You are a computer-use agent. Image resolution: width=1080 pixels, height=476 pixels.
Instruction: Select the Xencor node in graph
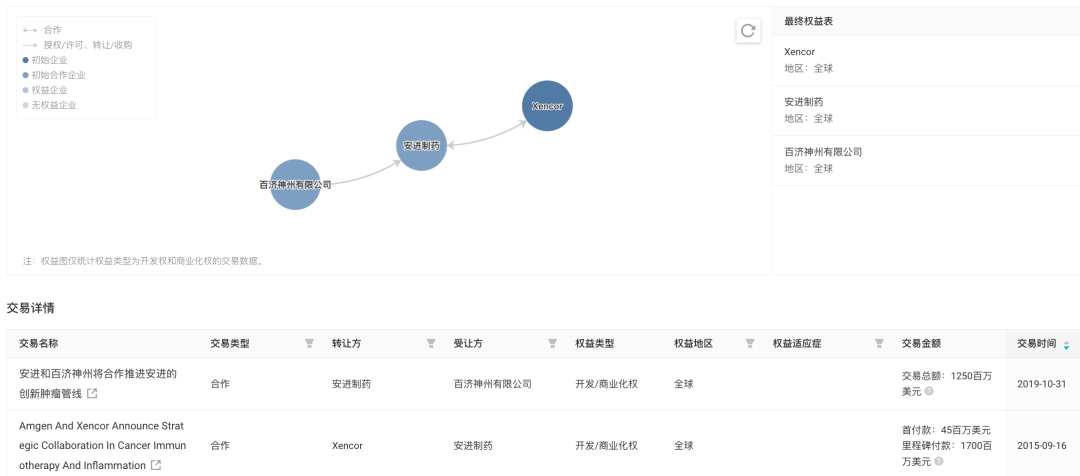(x=548, y=106)
